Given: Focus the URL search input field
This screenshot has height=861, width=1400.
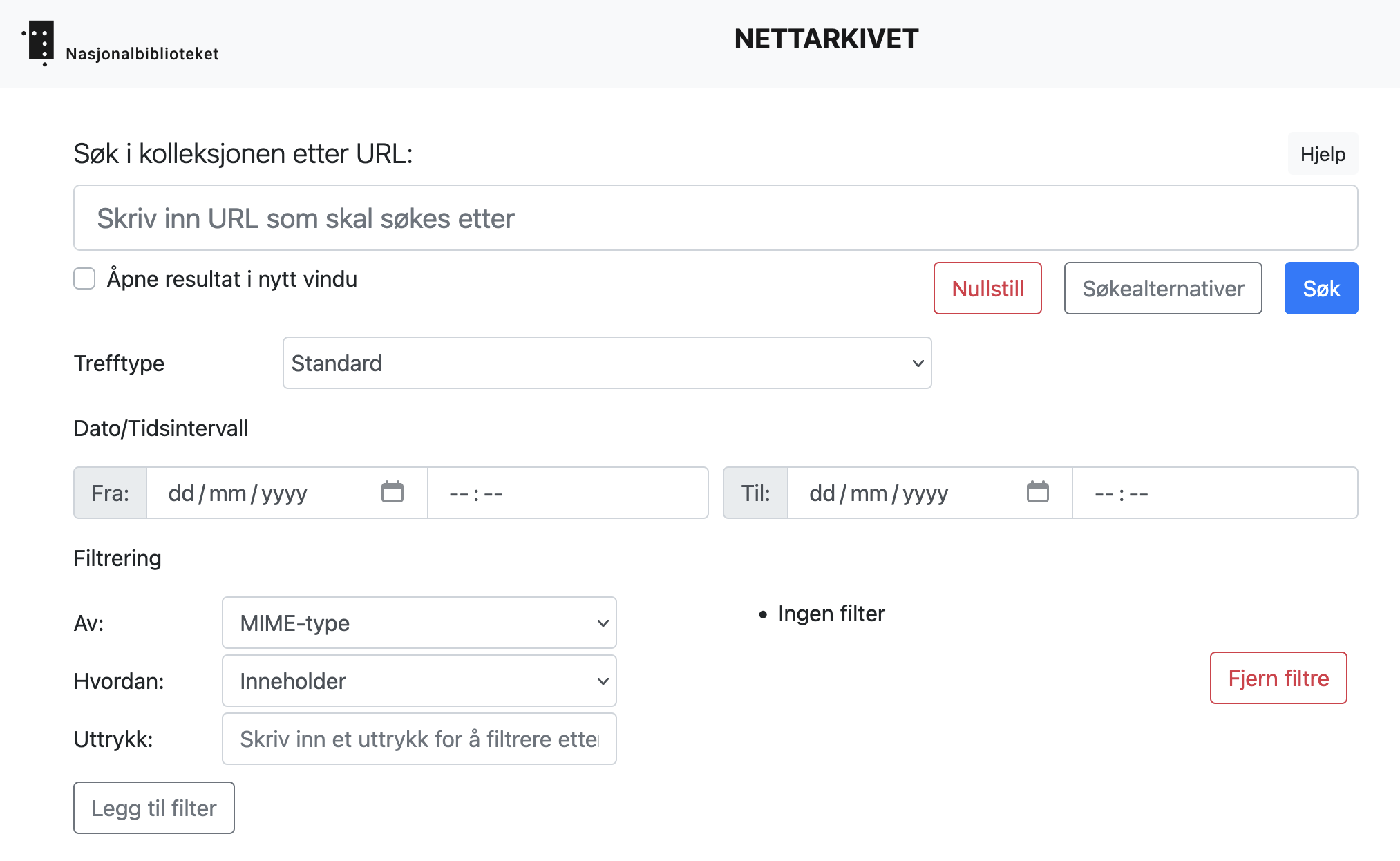Looking at the screenshot, I should pyautogui.click(x=715, y=218).
